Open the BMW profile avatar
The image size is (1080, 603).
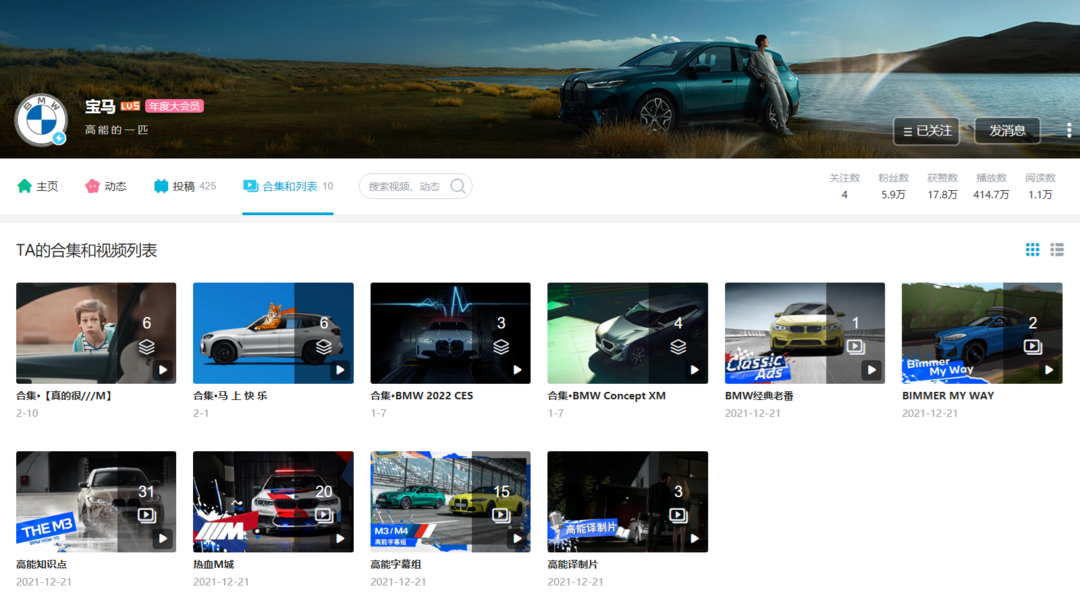point(41,120)
